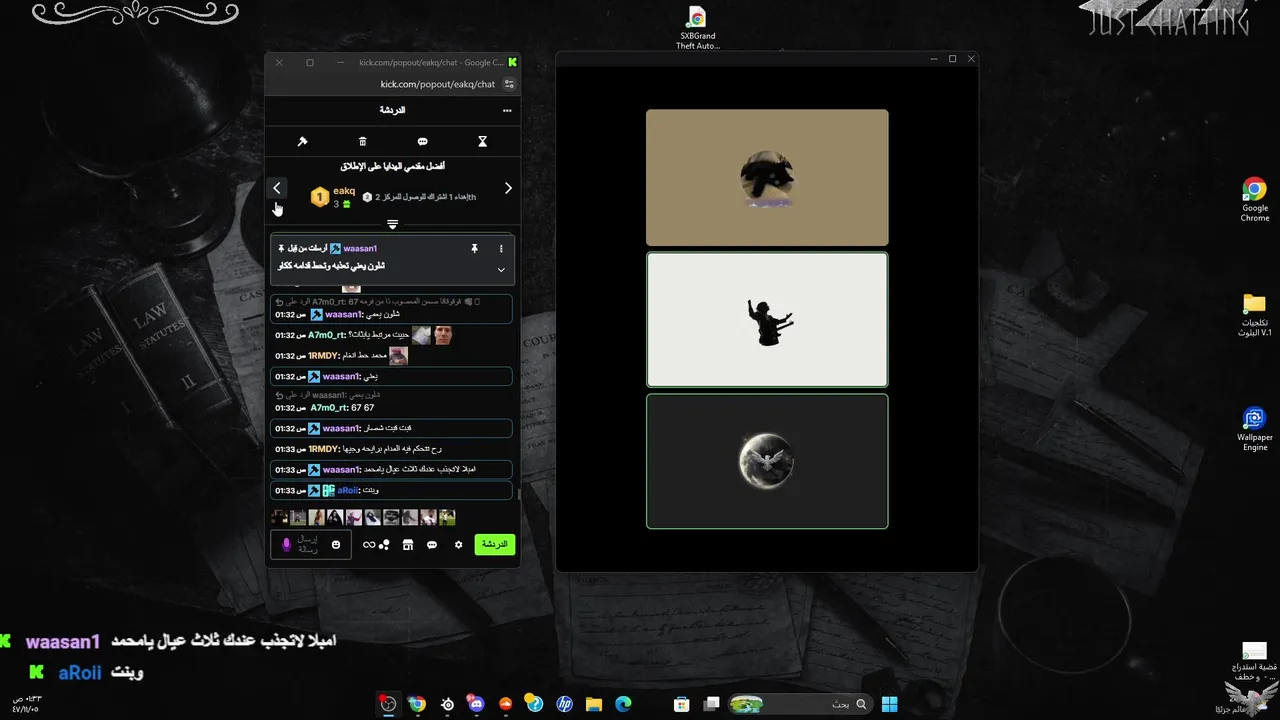
Task: Open the emoji picker in the message box
Action: 336,544
